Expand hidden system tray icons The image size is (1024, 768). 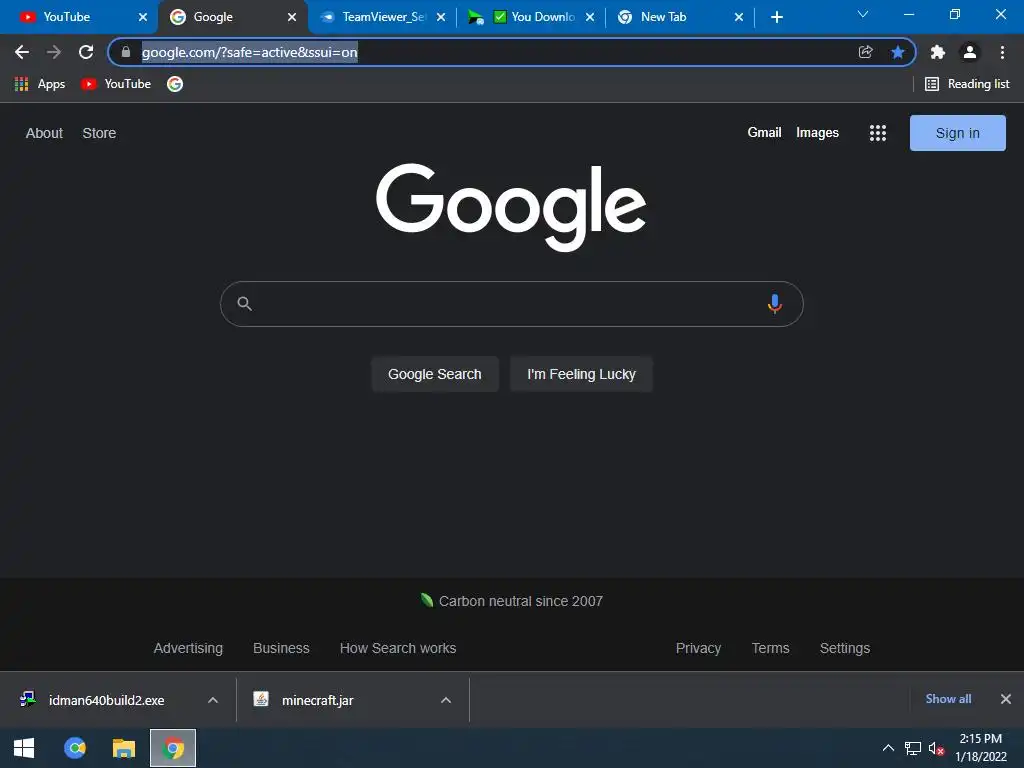click(888, 748)
